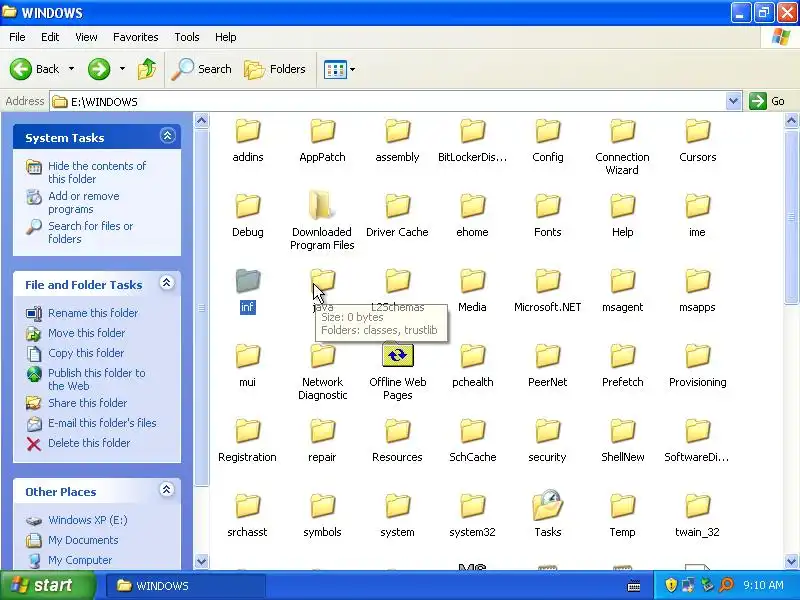
Task: Open the File menu
Action: (x=17, y=37)
